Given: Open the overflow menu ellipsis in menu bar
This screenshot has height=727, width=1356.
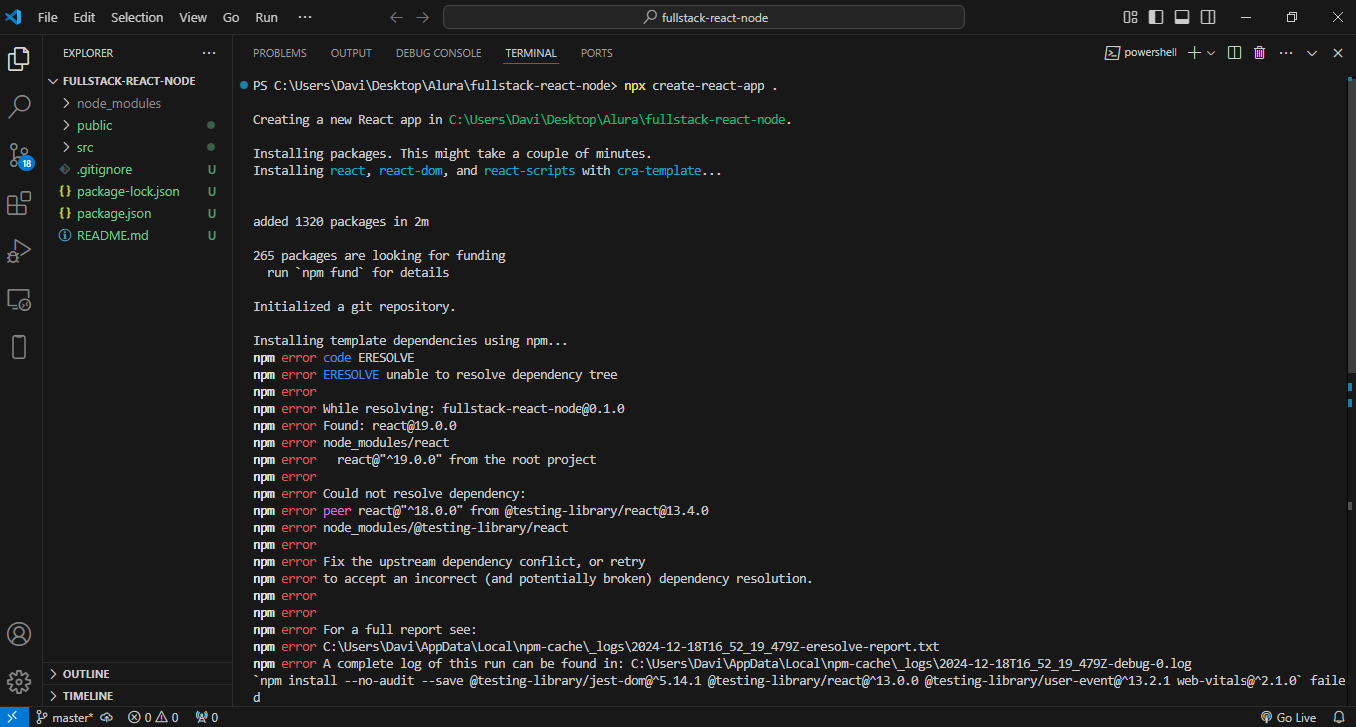Looking at the screenshot, I should (305, 17).
